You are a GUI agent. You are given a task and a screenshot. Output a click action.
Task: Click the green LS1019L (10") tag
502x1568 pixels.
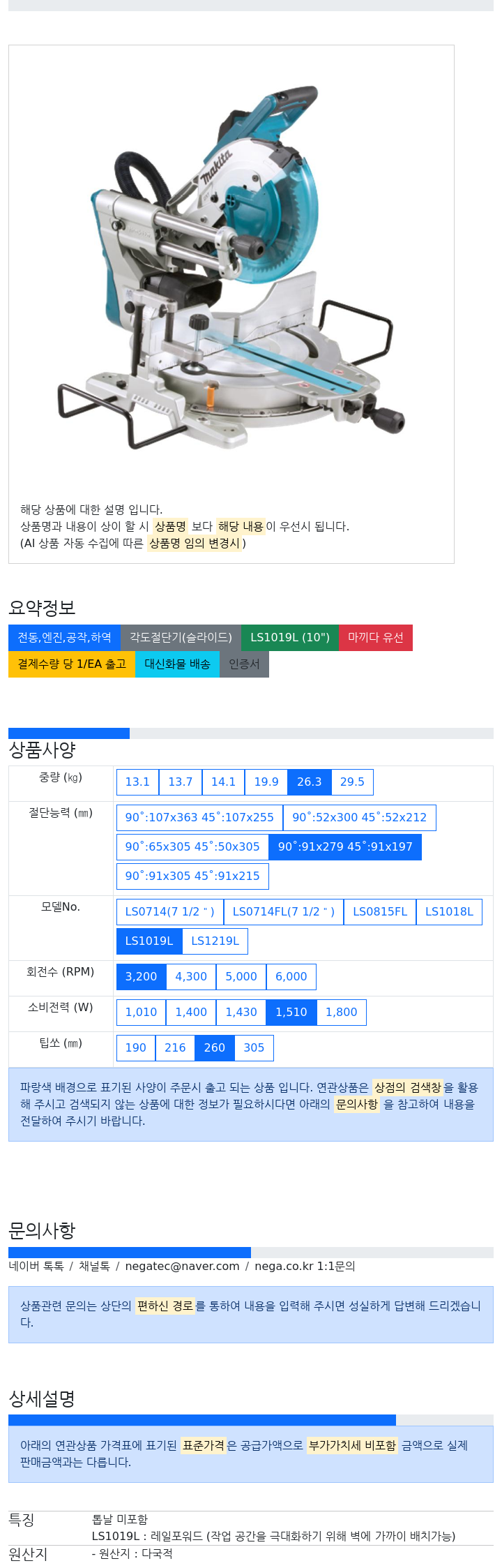(x=290, y=638)
